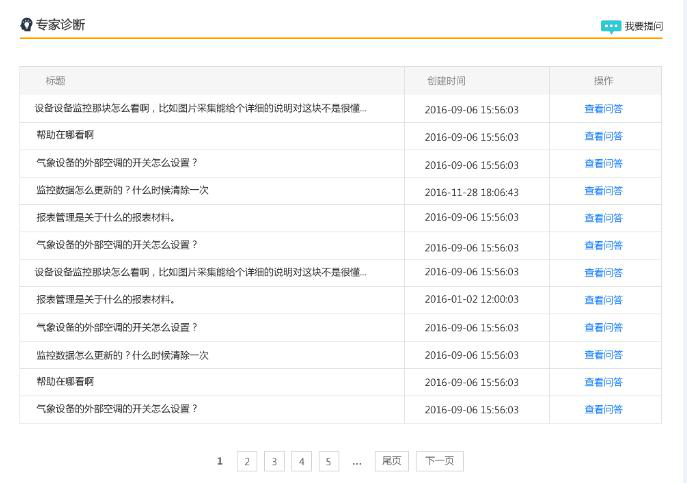Select the 2016-01-02 报表管理 question title

click(x=105, y=299)
